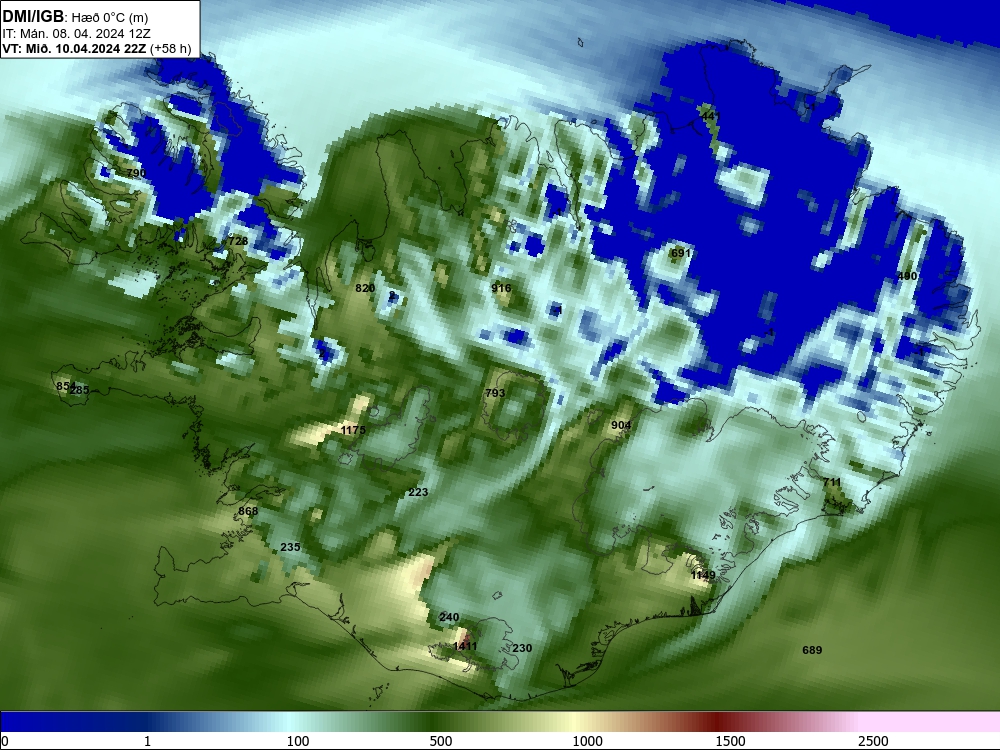Viewport: 1000px width, 750px height.
Task: Click the 793 value on central glacier
Action: coord(495,393)
